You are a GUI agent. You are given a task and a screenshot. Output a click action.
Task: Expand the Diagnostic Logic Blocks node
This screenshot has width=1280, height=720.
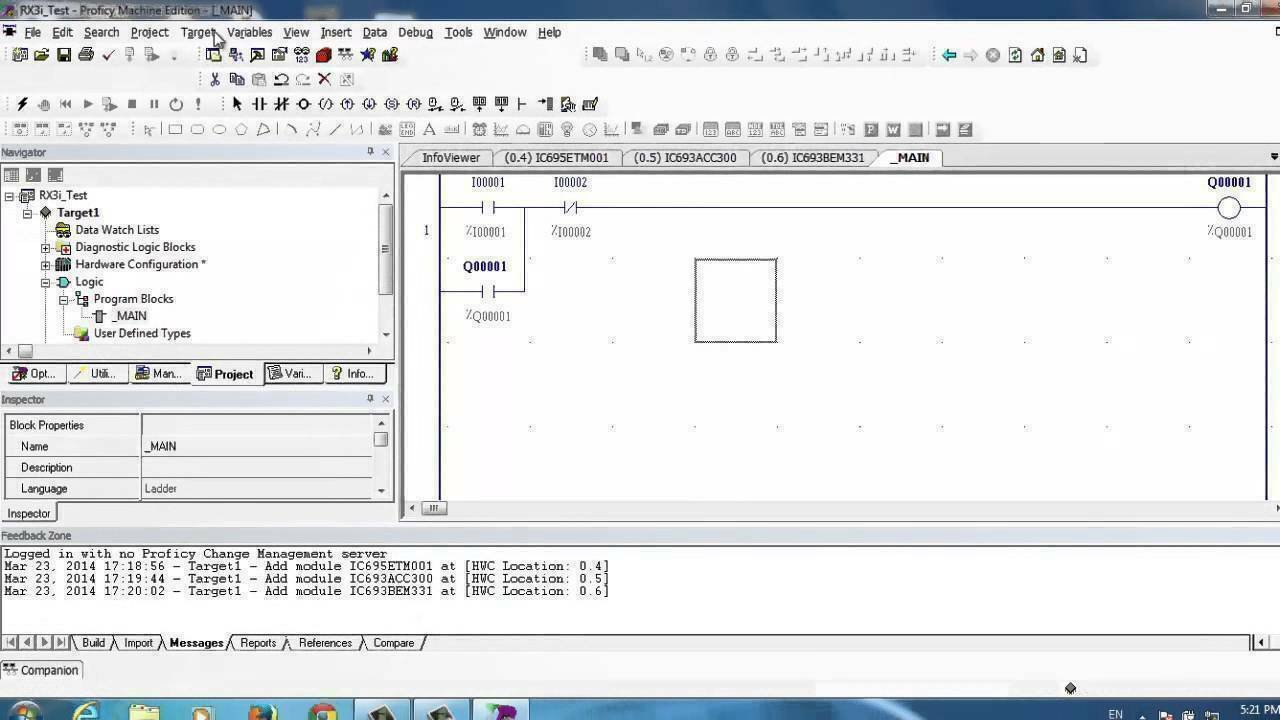click(45, 247)
